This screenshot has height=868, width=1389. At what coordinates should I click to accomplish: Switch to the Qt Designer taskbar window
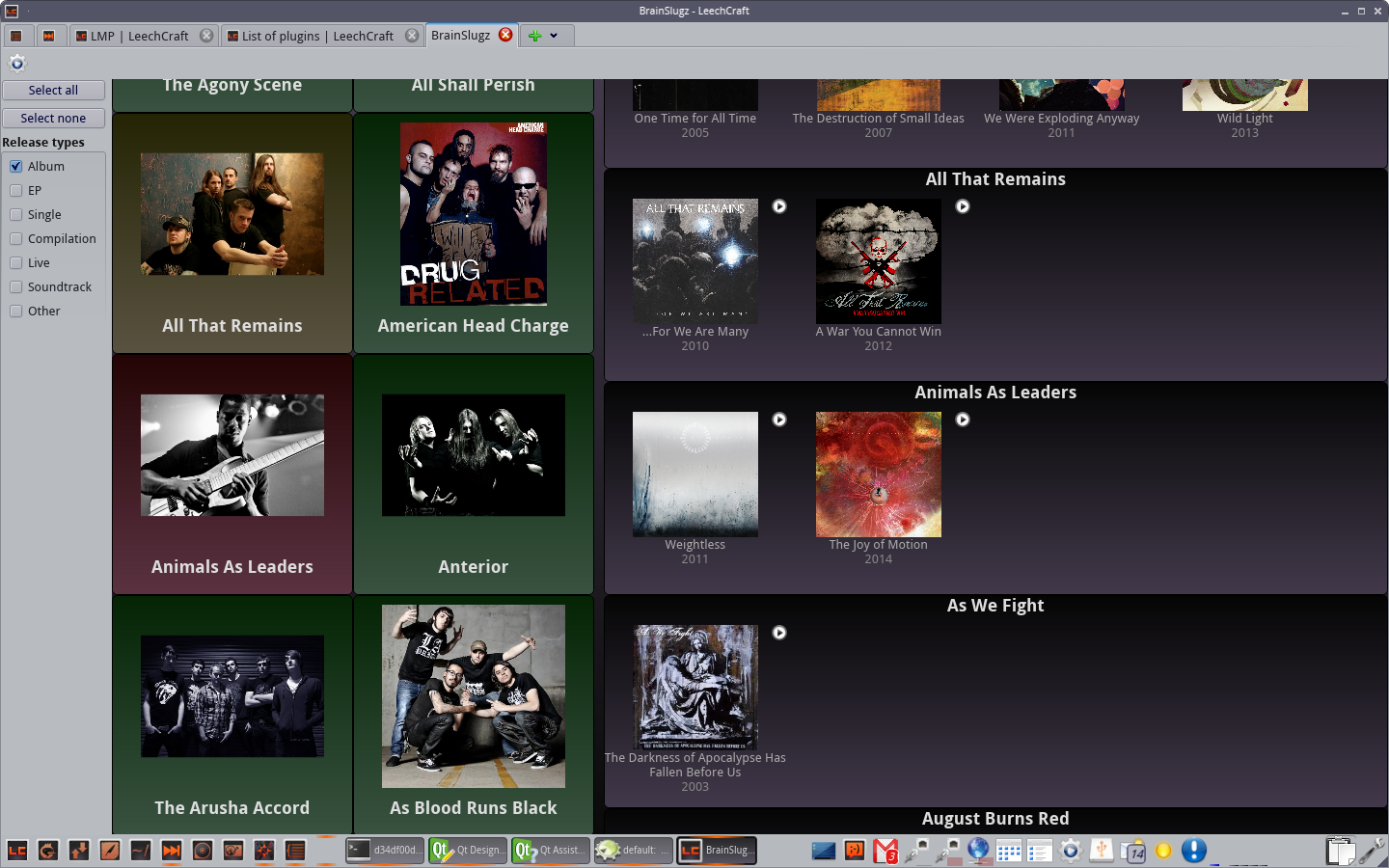tap(468, 850)
